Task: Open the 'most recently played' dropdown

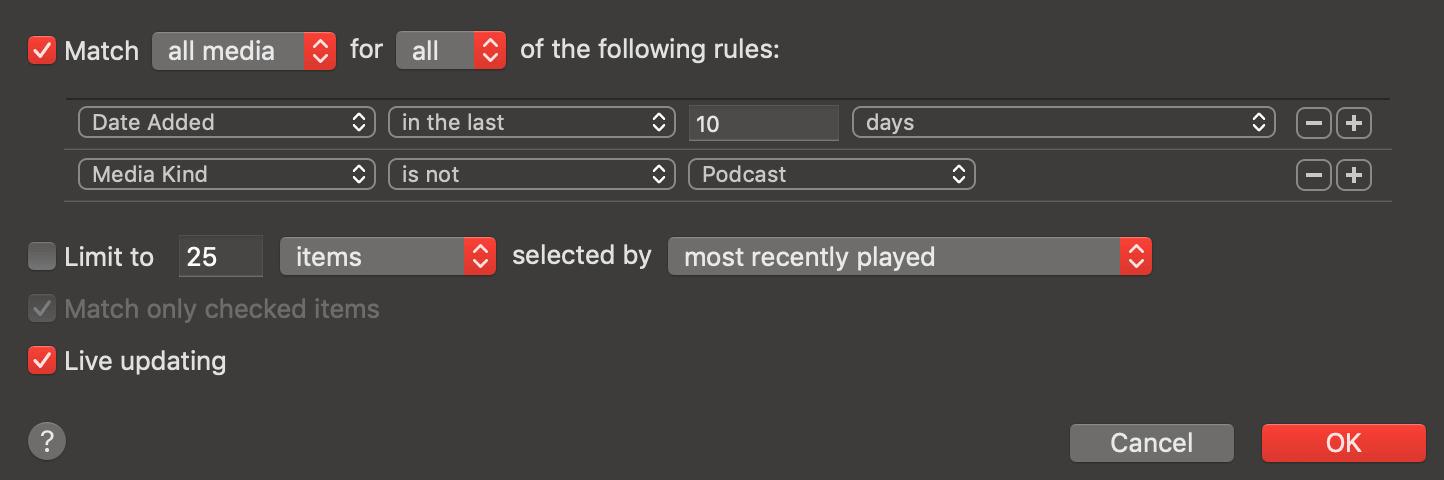Action: (x=909, y=257)
